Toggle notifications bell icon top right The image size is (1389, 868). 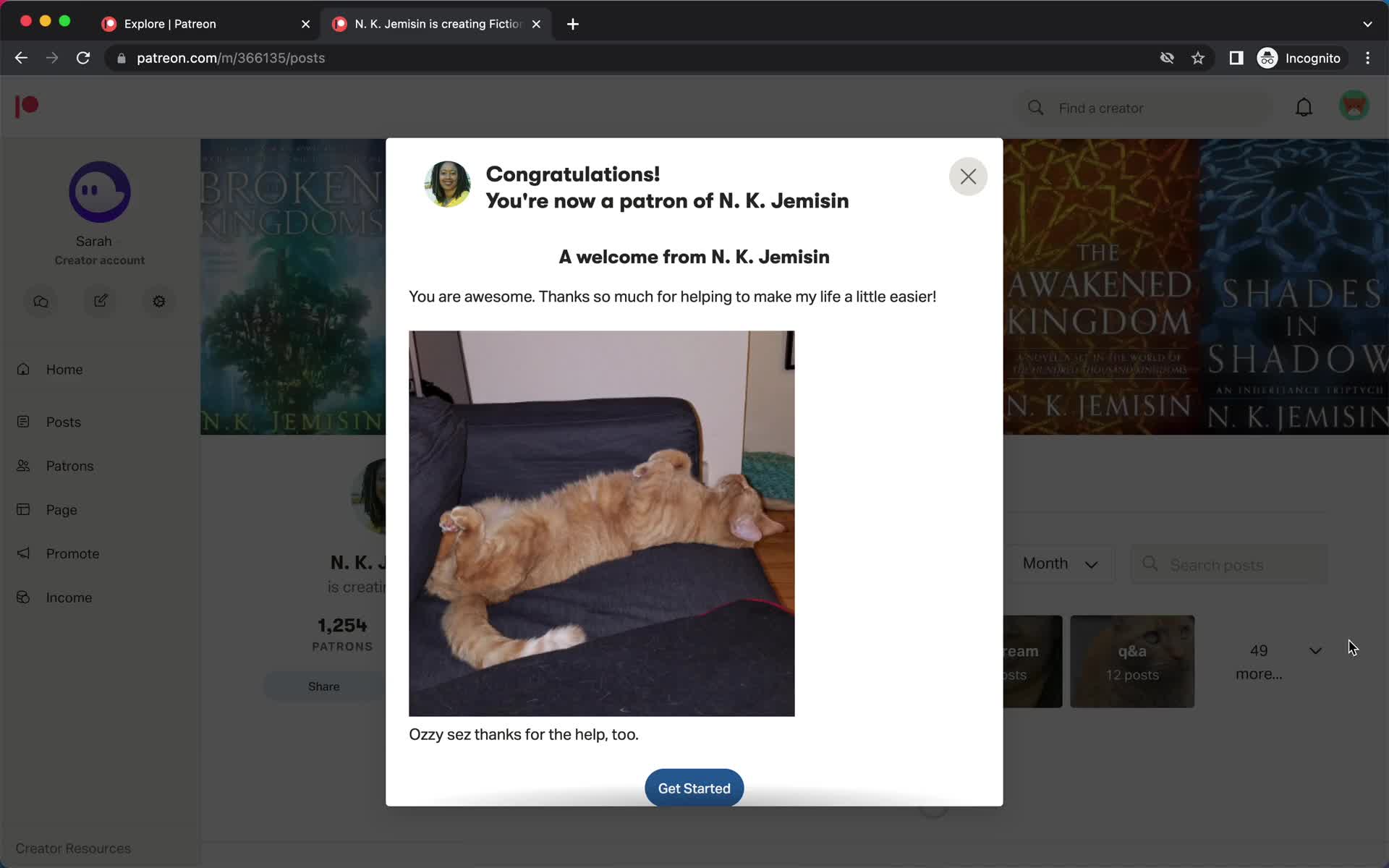pyautogui.click(x=1304, y=107)
